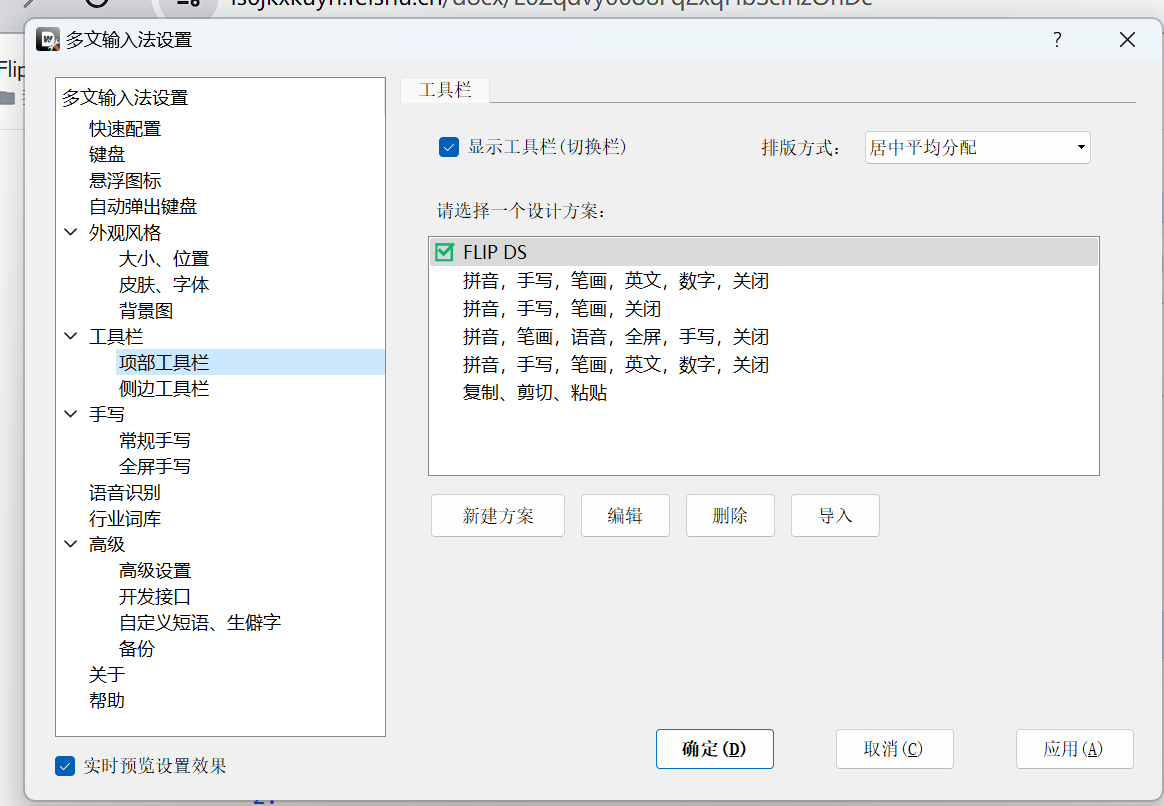Image resolution: width=1164 pixels, height=806 pixels.
Task: Select 备份 in the tree
Action: pos(137,649)
